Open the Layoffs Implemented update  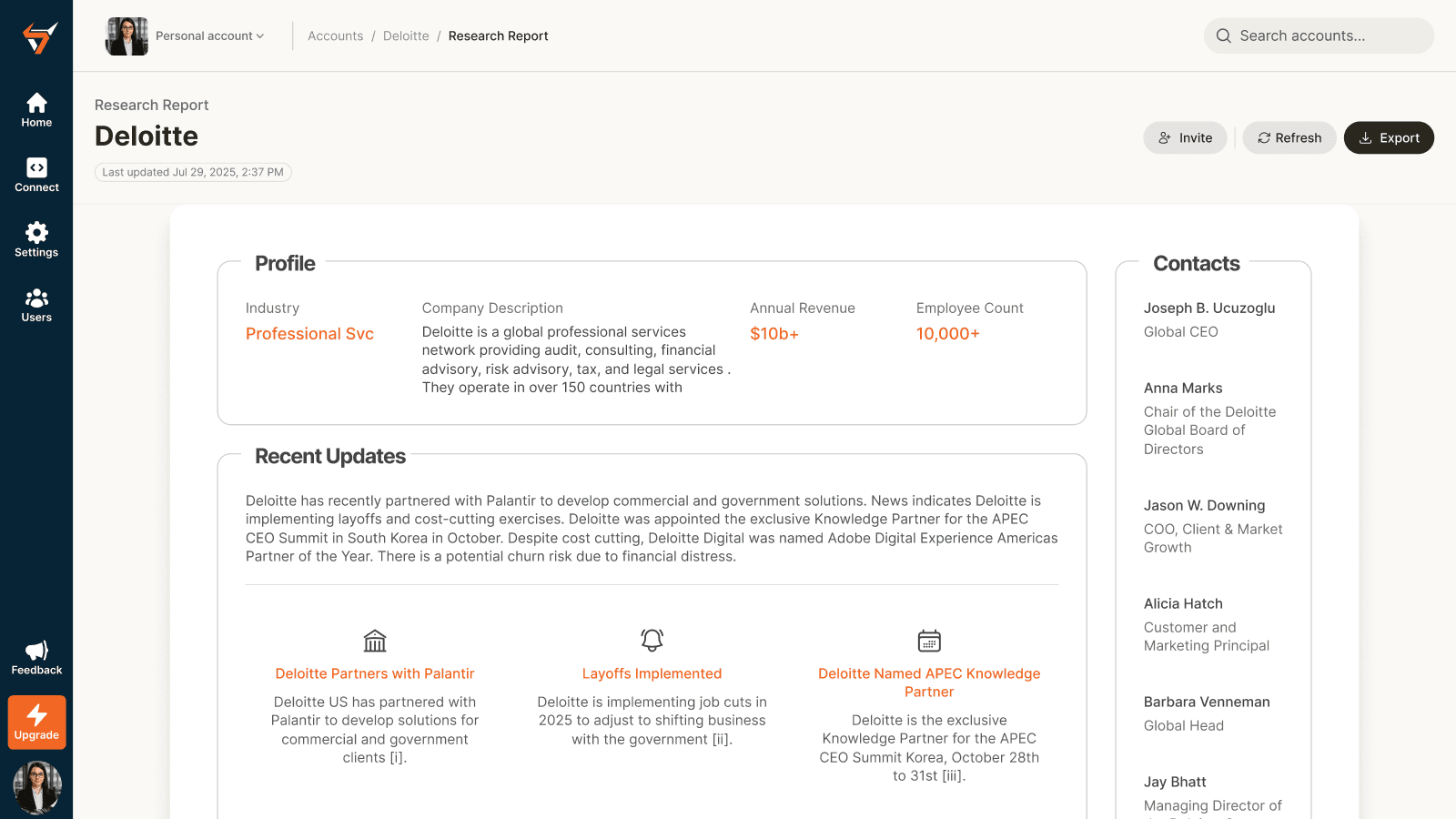click(x=652, y=673)
